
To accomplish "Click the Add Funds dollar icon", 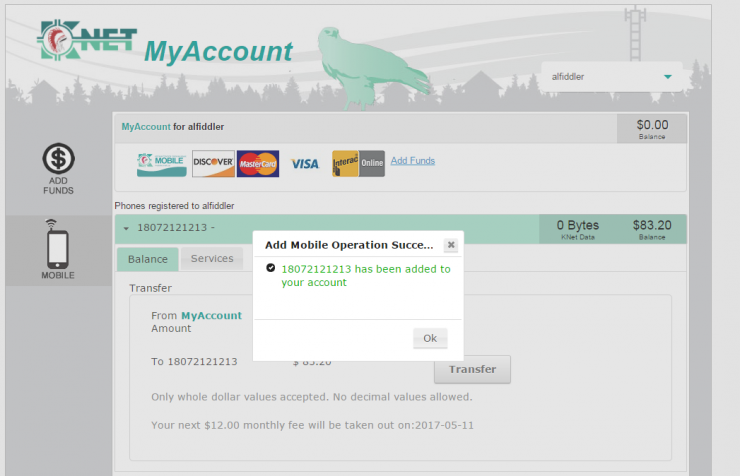I will pos(59,159).
